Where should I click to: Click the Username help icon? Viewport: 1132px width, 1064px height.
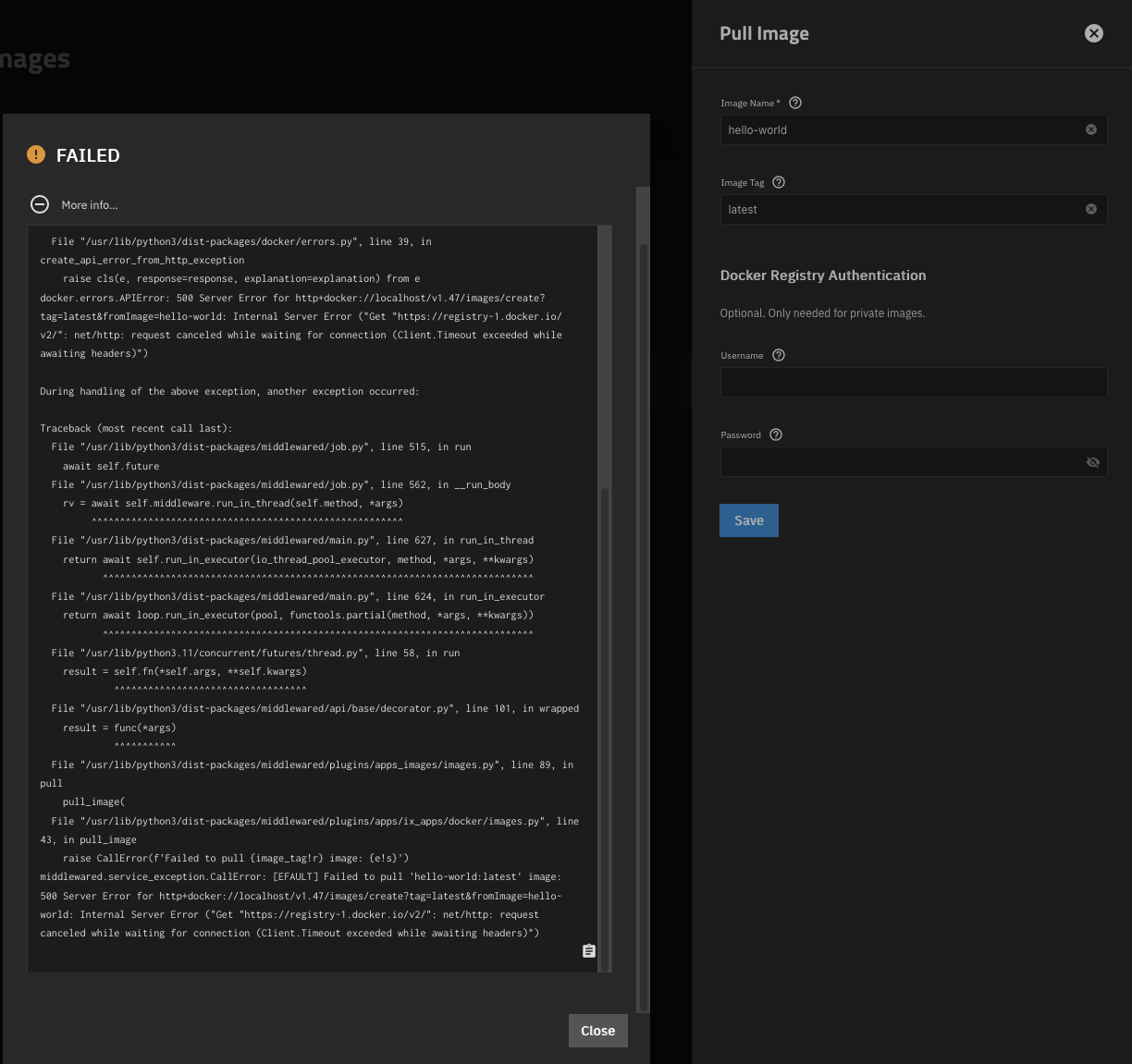point(779,355)
